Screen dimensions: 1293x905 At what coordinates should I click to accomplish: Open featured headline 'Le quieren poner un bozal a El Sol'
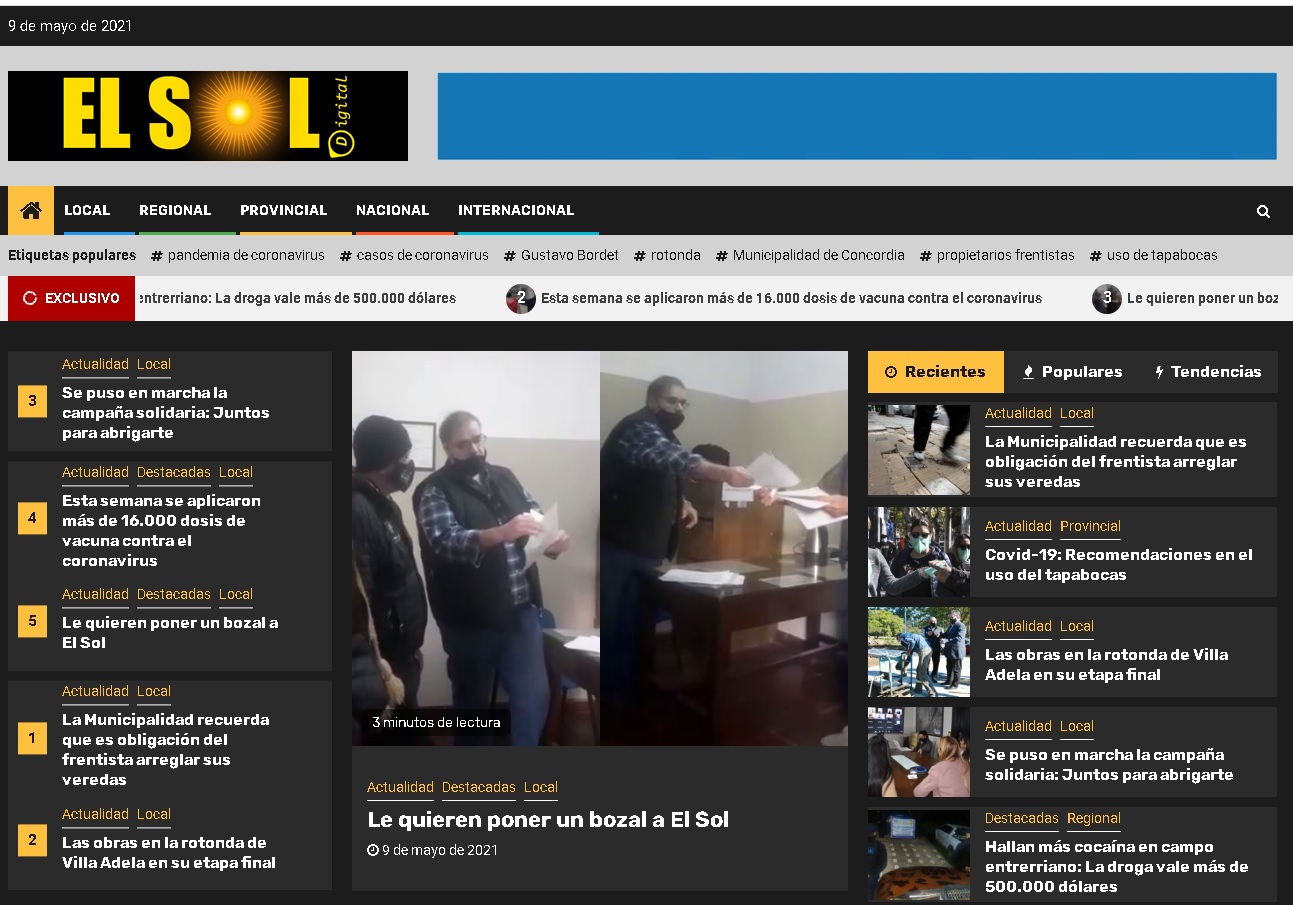tap(548, 820)
